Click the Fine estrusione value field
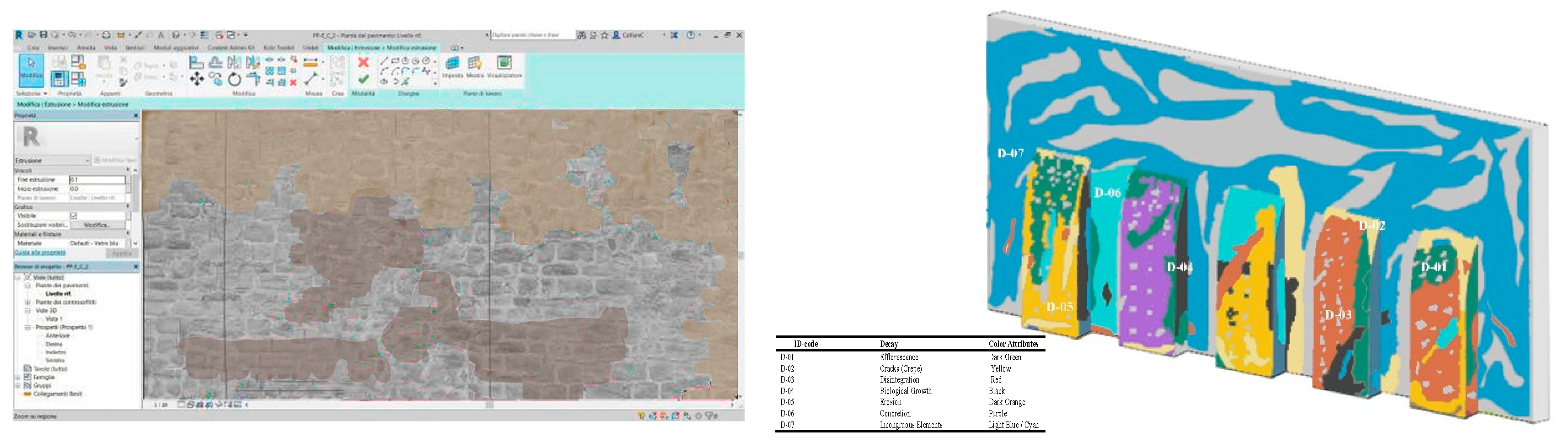The height and width of the screenshot is (443, 1568). point(97,180)
